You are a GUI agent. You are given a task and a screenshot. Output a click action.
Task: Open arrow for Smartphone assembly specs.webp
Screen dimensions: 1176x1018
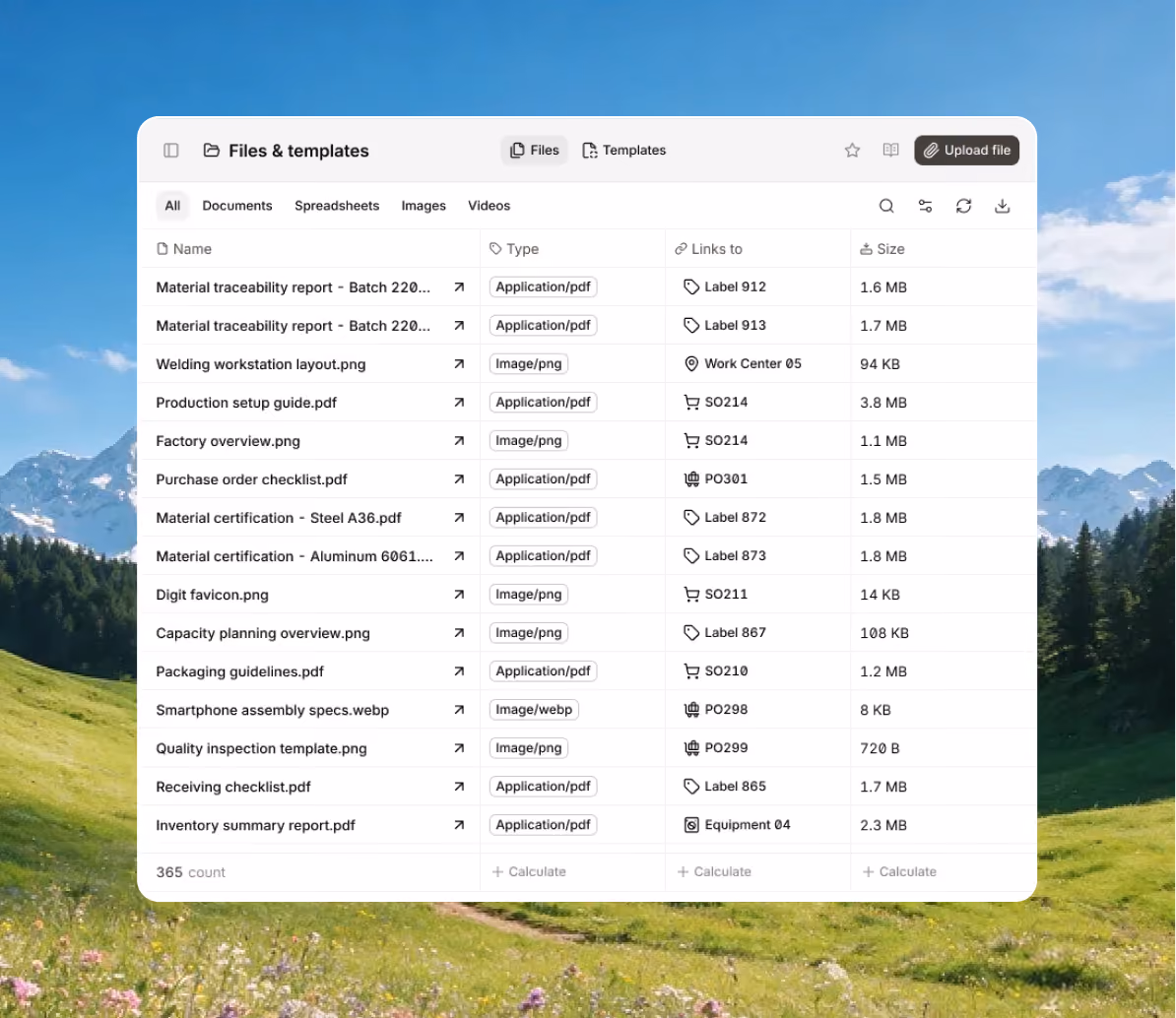click(459, 710)
